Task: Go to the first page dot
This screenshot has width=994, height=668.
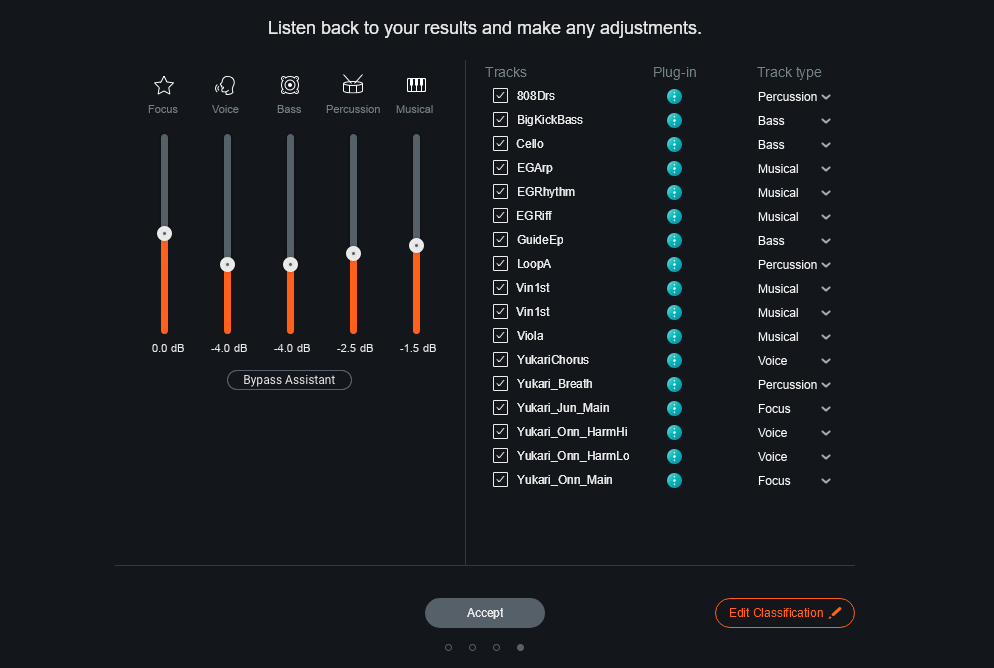Action: tap(448, 647)
